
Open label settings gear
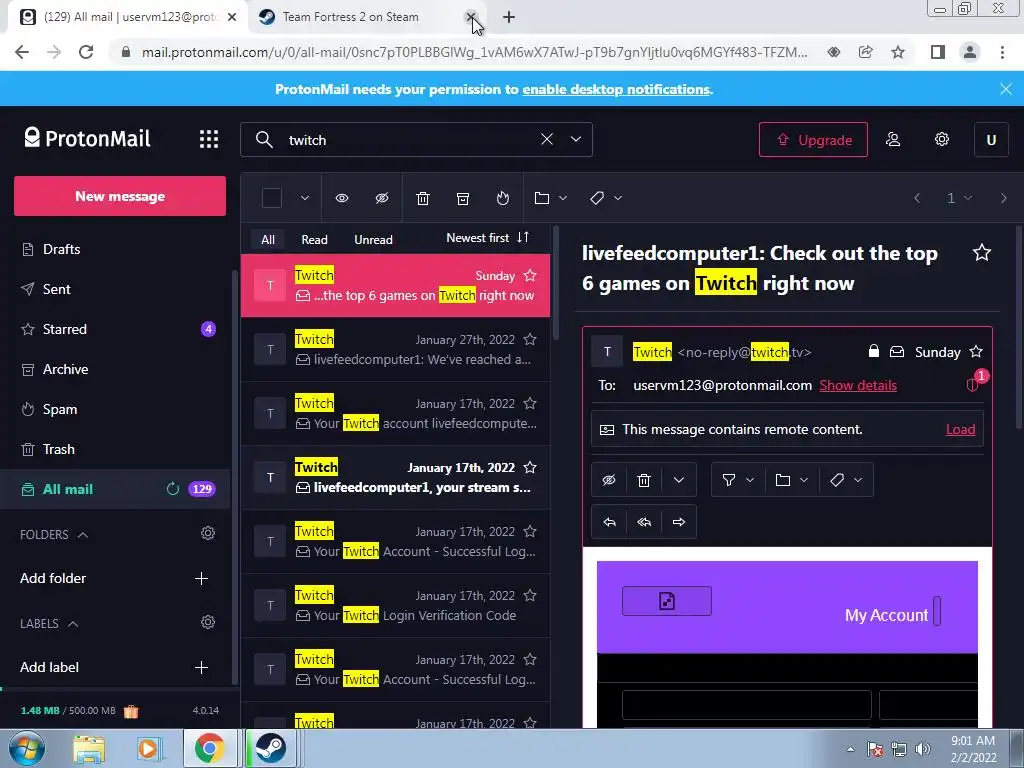click(208, 622)
